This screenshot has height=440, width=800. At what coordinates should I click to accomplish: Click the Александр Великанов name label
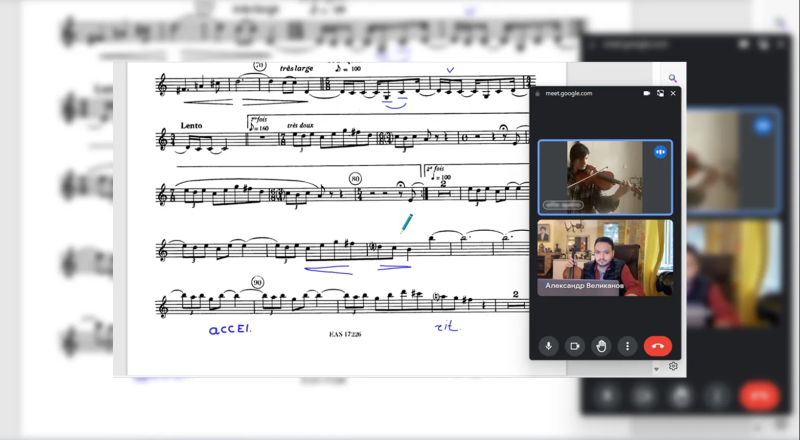point(584,286)
